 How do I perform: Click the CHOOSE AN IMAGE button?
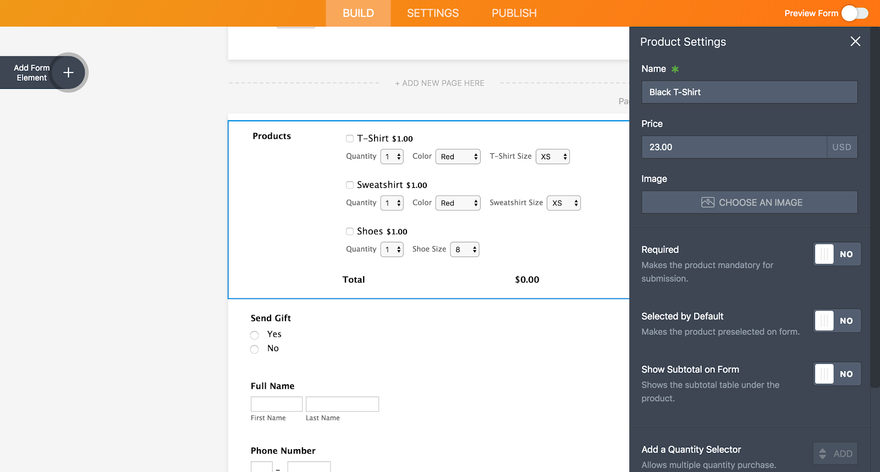coord(749,202)
